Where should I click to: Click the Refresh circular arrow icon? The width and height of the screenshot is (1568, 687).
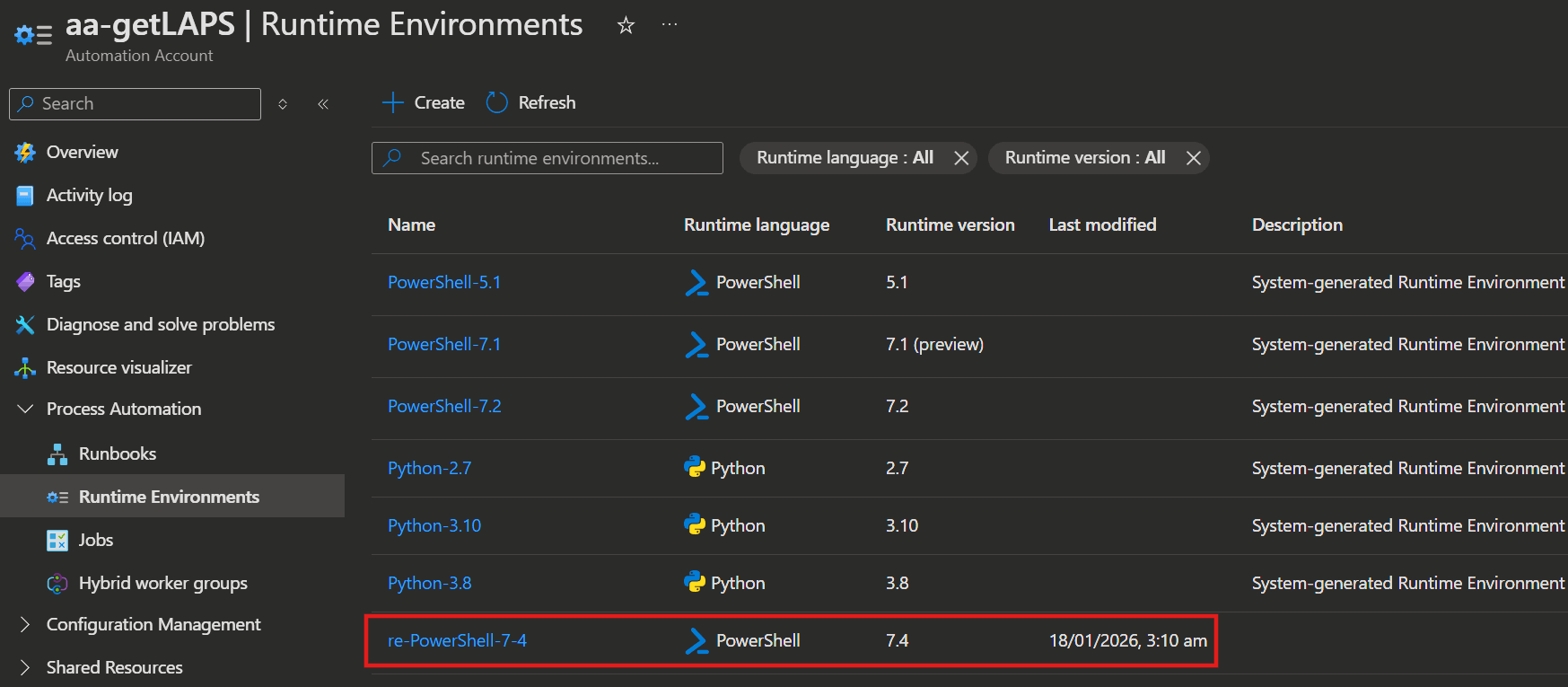point(496,102)
